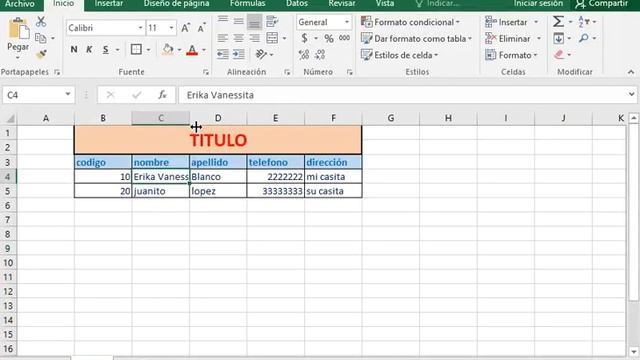Decrease font size with the smaller A icon
Image resolution: width=640 pixels, height=360 pixels.
pyautogui.click(x=201, y=28)
